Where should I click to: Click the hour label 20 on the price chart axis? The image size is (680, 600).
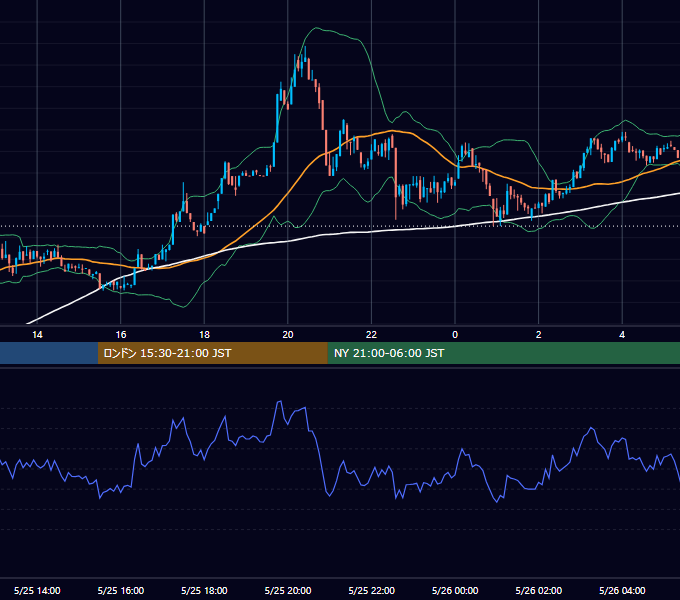(288, 335)
